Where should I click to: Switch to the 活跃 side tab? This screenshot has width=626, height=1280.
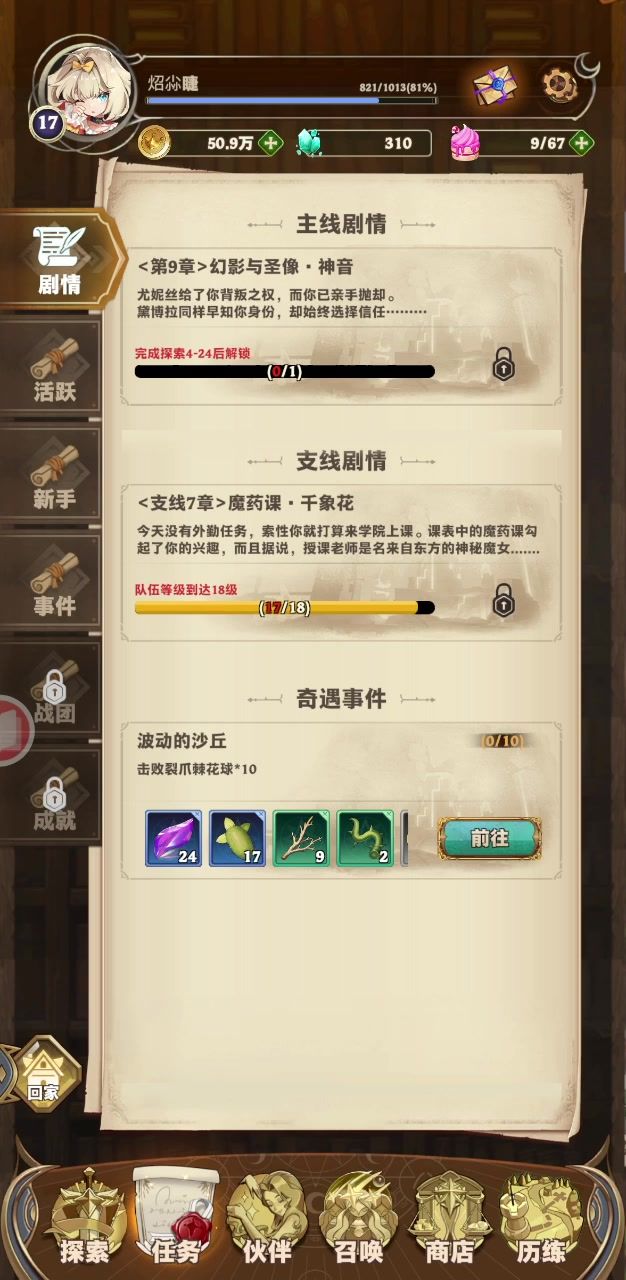point(52,368)
